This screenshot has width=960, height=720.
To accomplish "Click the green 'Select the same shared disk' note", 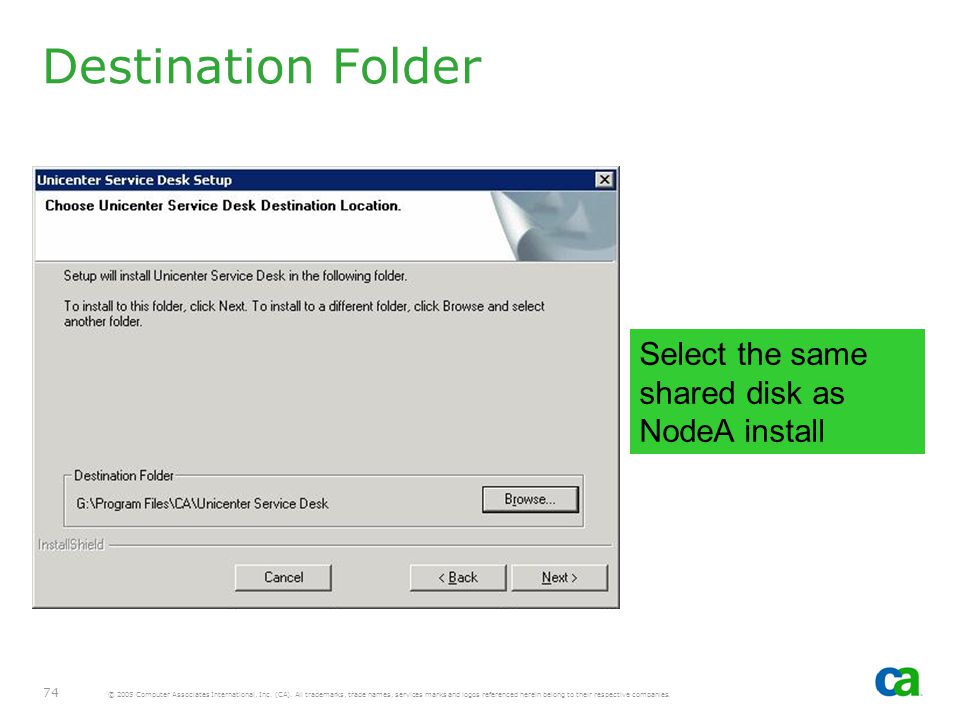I will 777,392.
